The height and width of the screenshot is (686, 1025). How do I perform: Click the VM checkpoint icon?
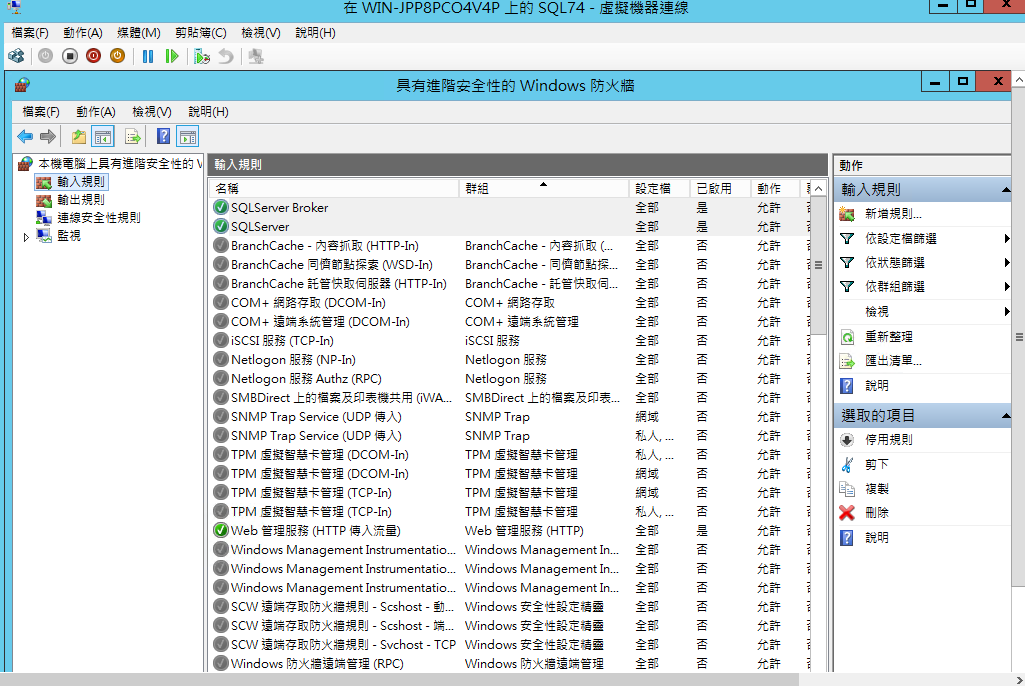[202, 57]
